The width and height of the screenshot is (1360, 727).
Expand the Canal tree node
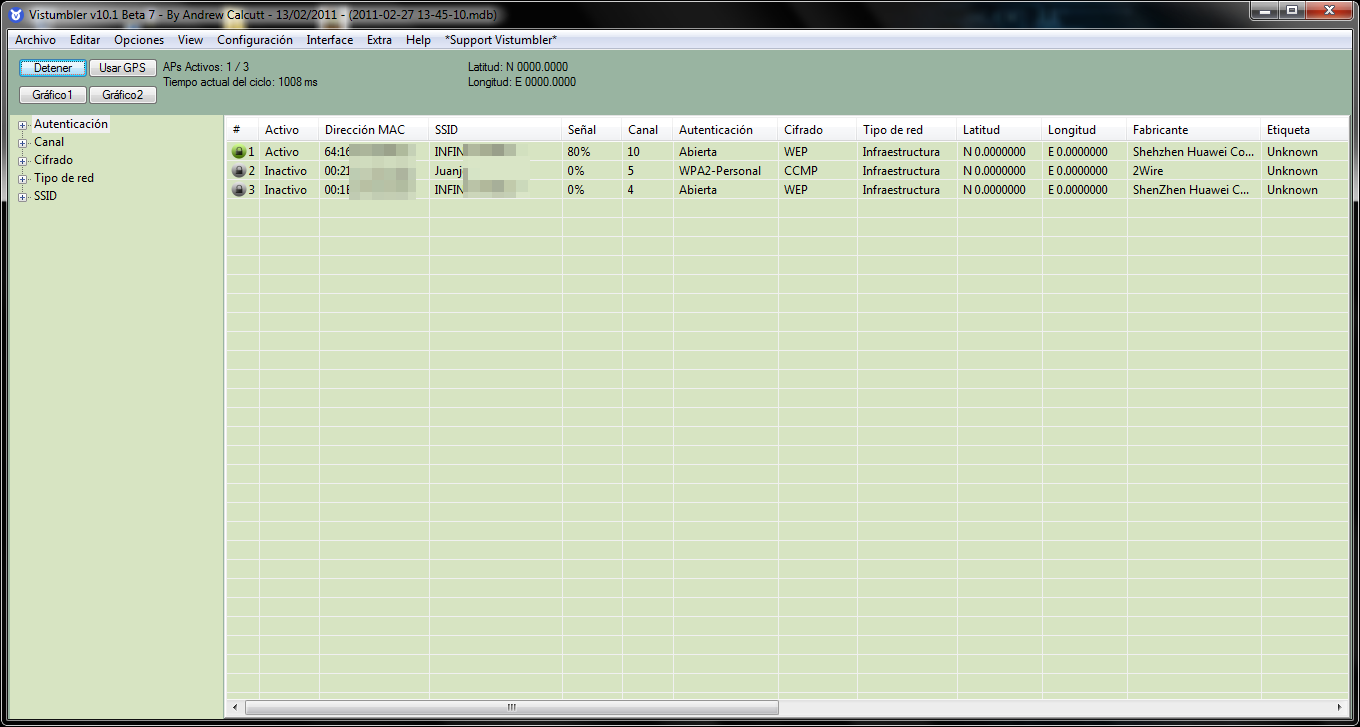click(x=22, y=143)
